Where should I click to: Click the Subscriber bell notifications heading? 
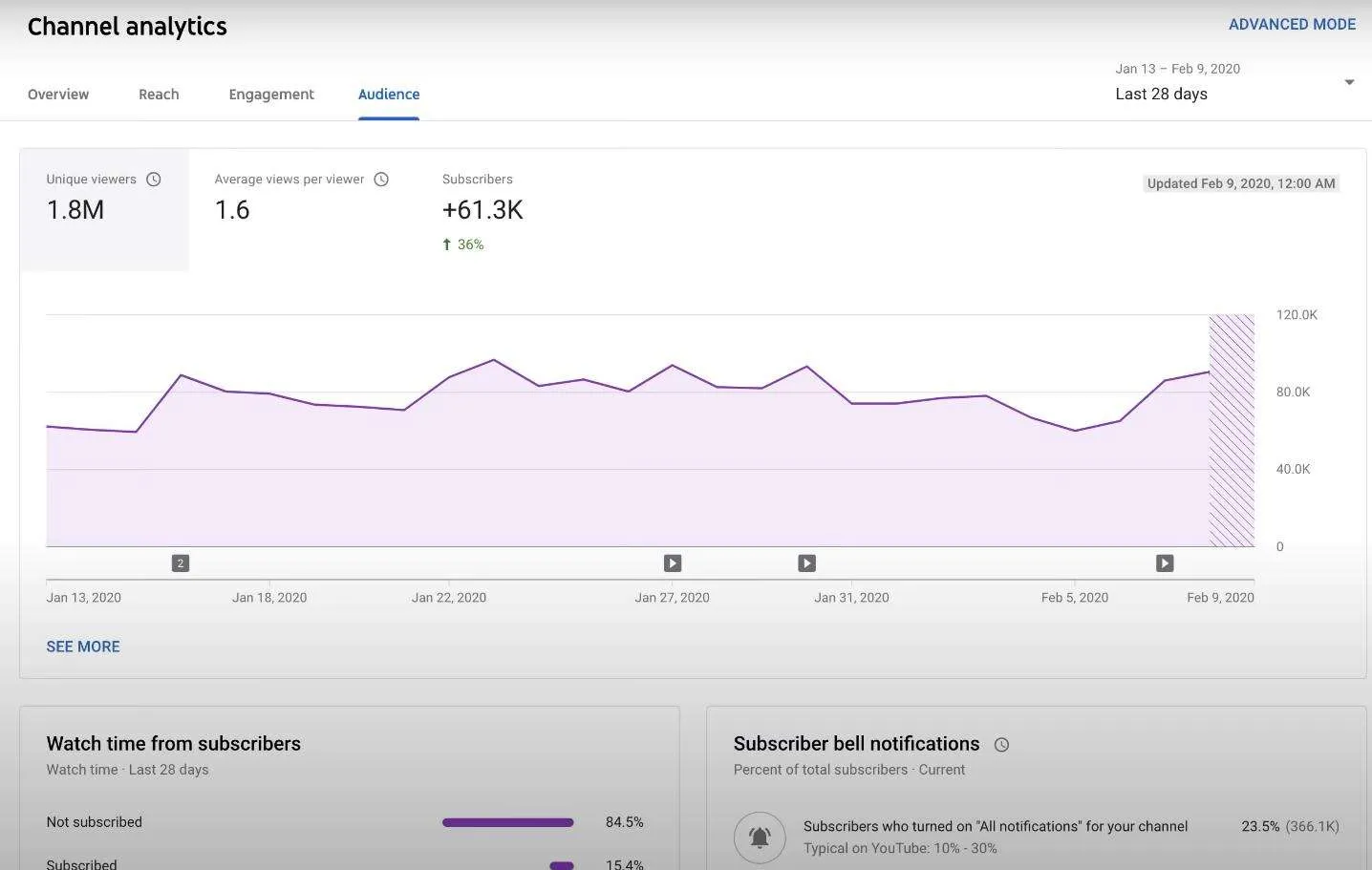tap(856, 744)
